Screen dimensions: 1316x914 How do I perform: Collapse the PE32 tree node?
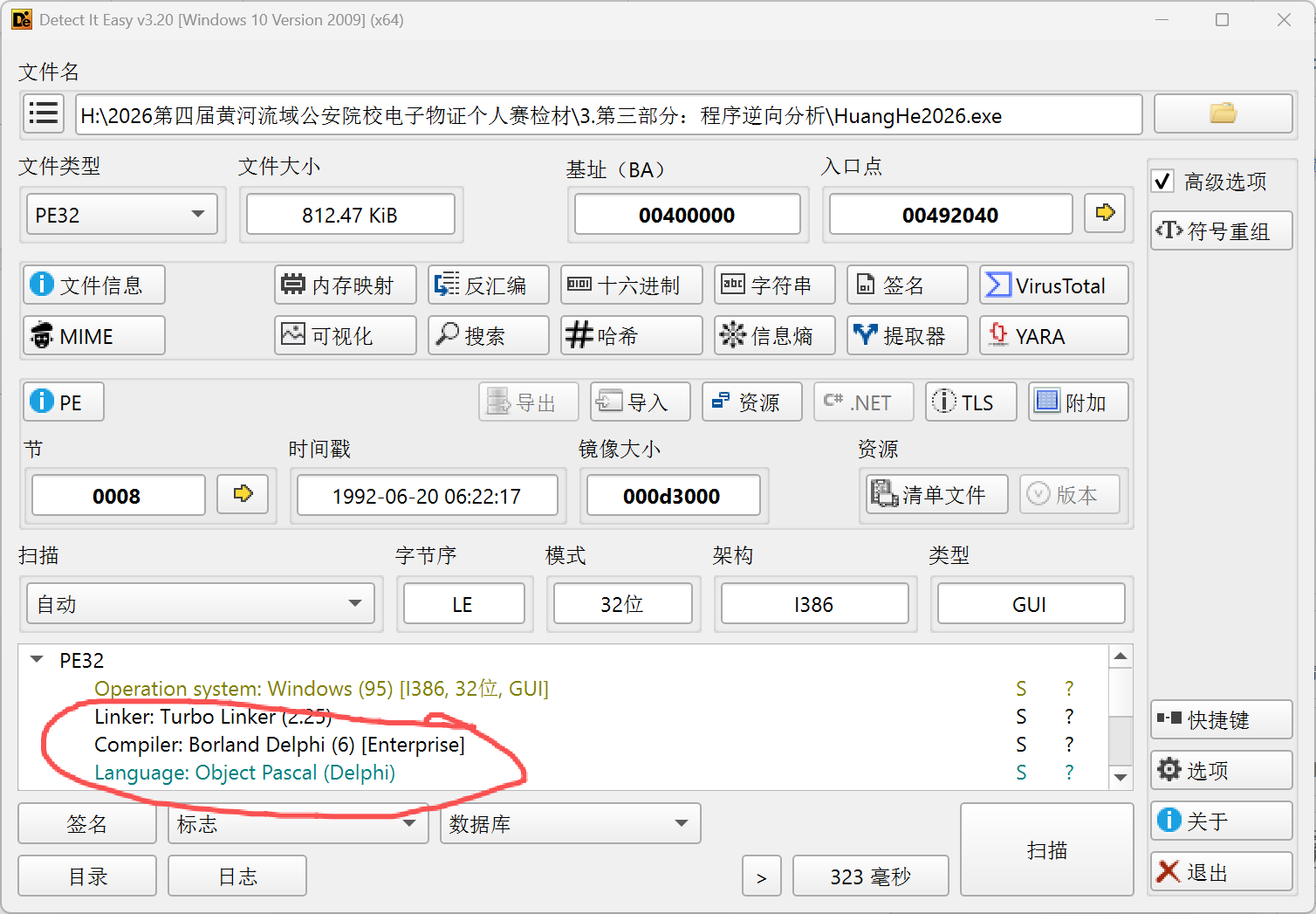pyautogui.click(x=37, y=660)
